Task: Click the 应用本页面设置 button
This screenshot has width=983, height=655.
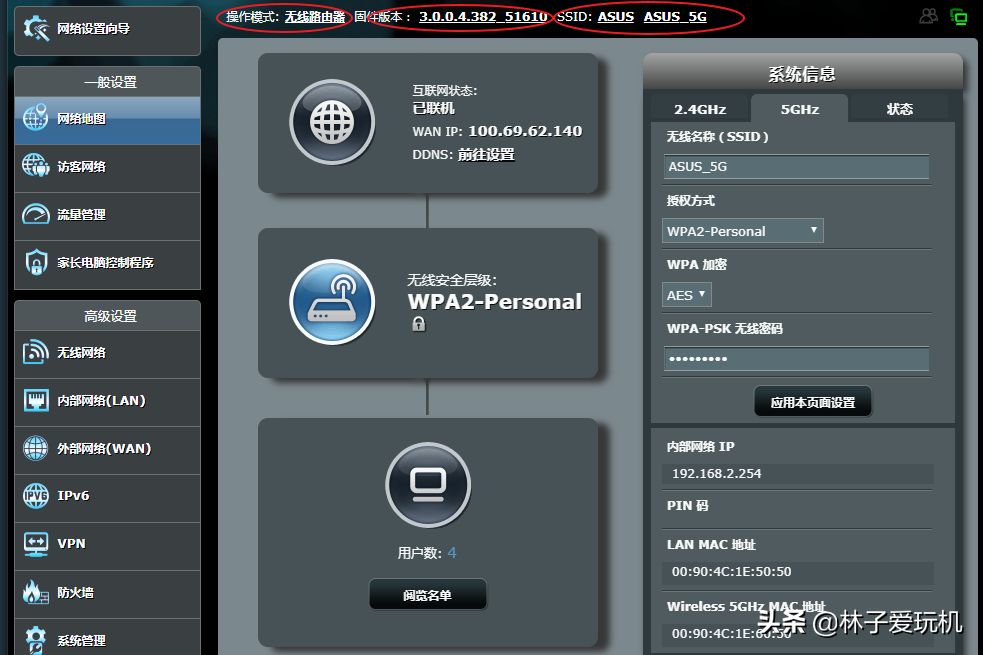Action: 812,402
